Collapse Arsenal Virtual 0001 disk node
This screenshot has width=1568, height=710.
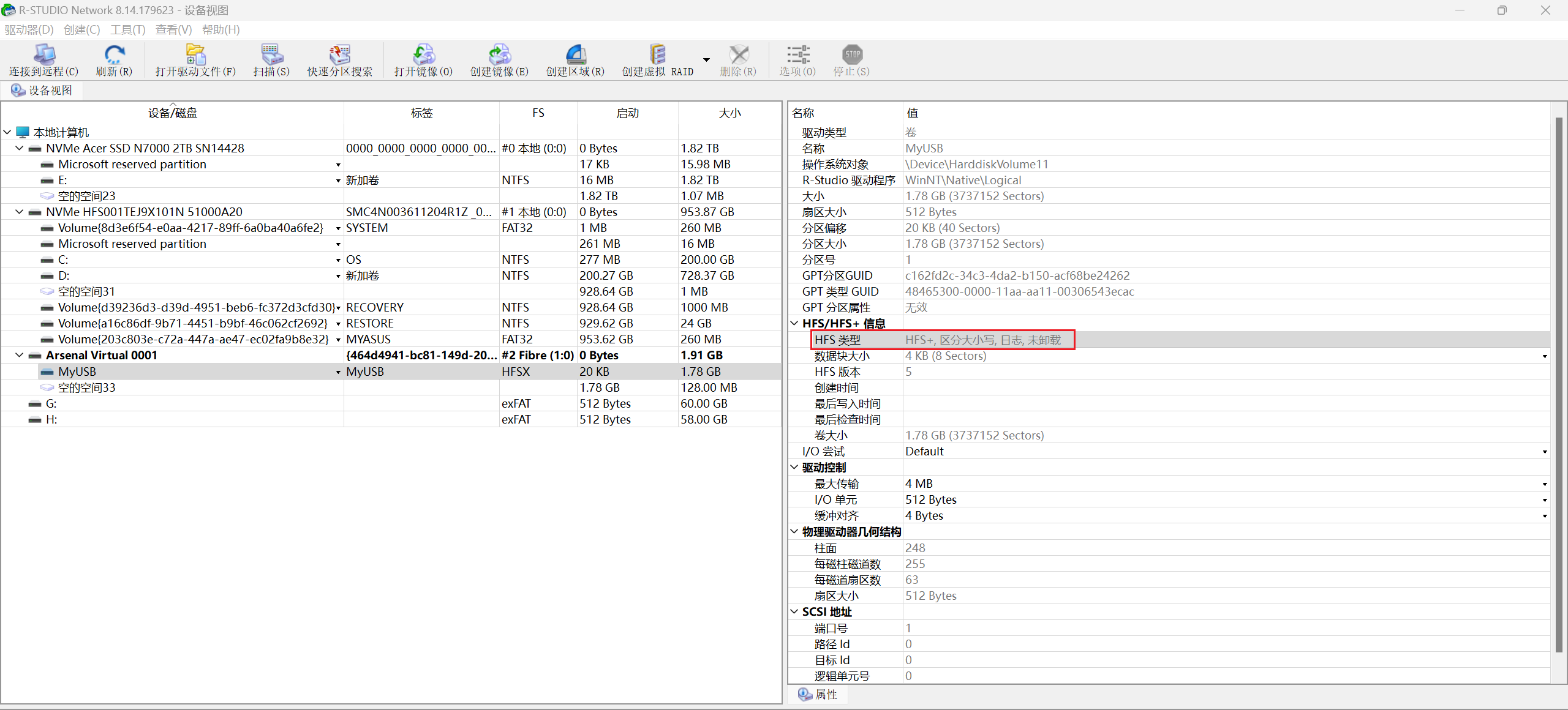20,355
